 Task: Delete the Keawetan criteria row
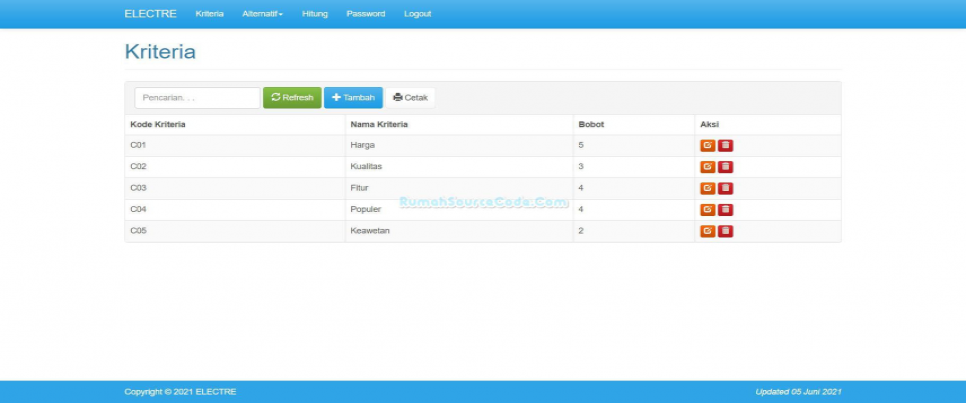click(x=726, y=231)
